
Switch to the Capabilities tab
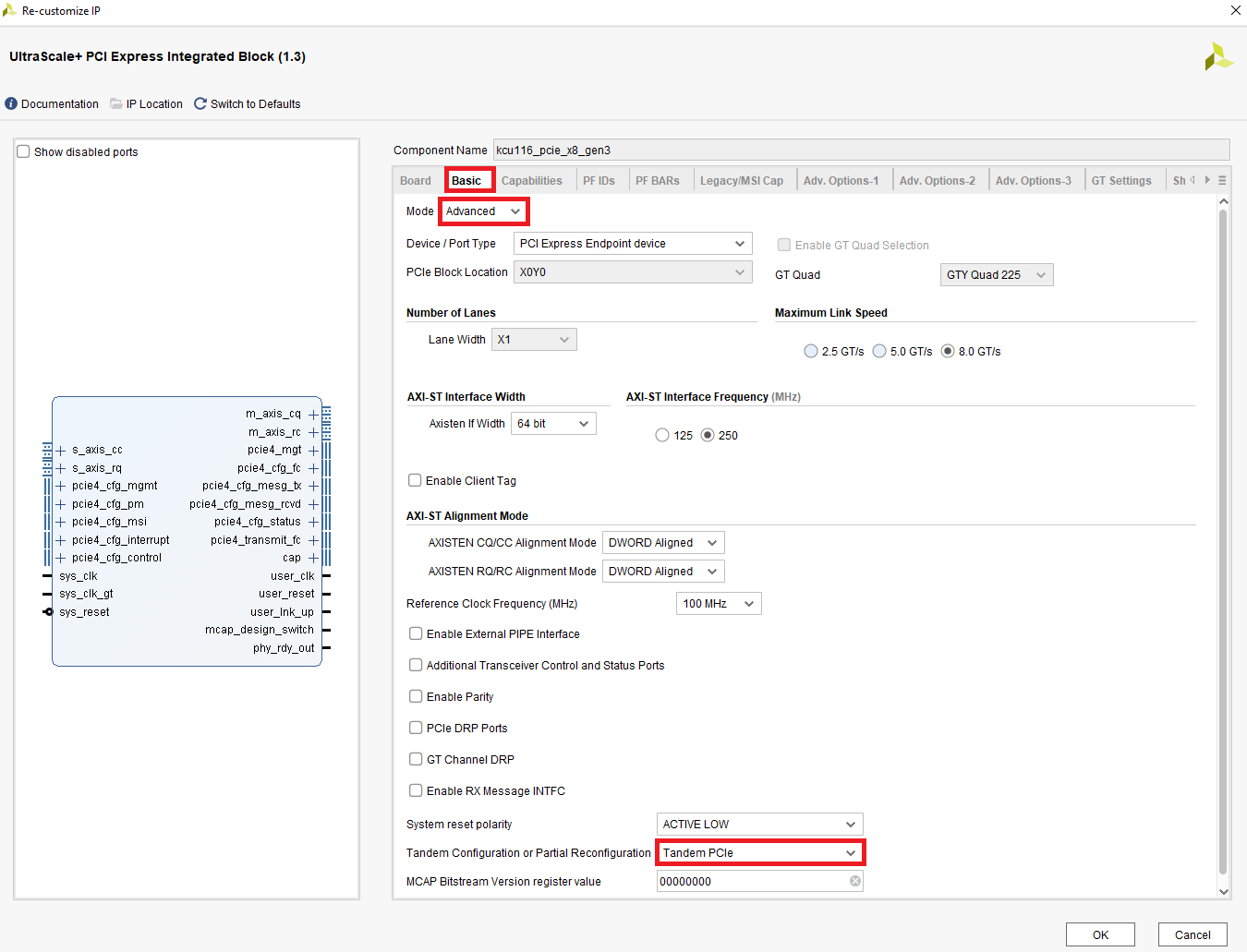point(532,181)
